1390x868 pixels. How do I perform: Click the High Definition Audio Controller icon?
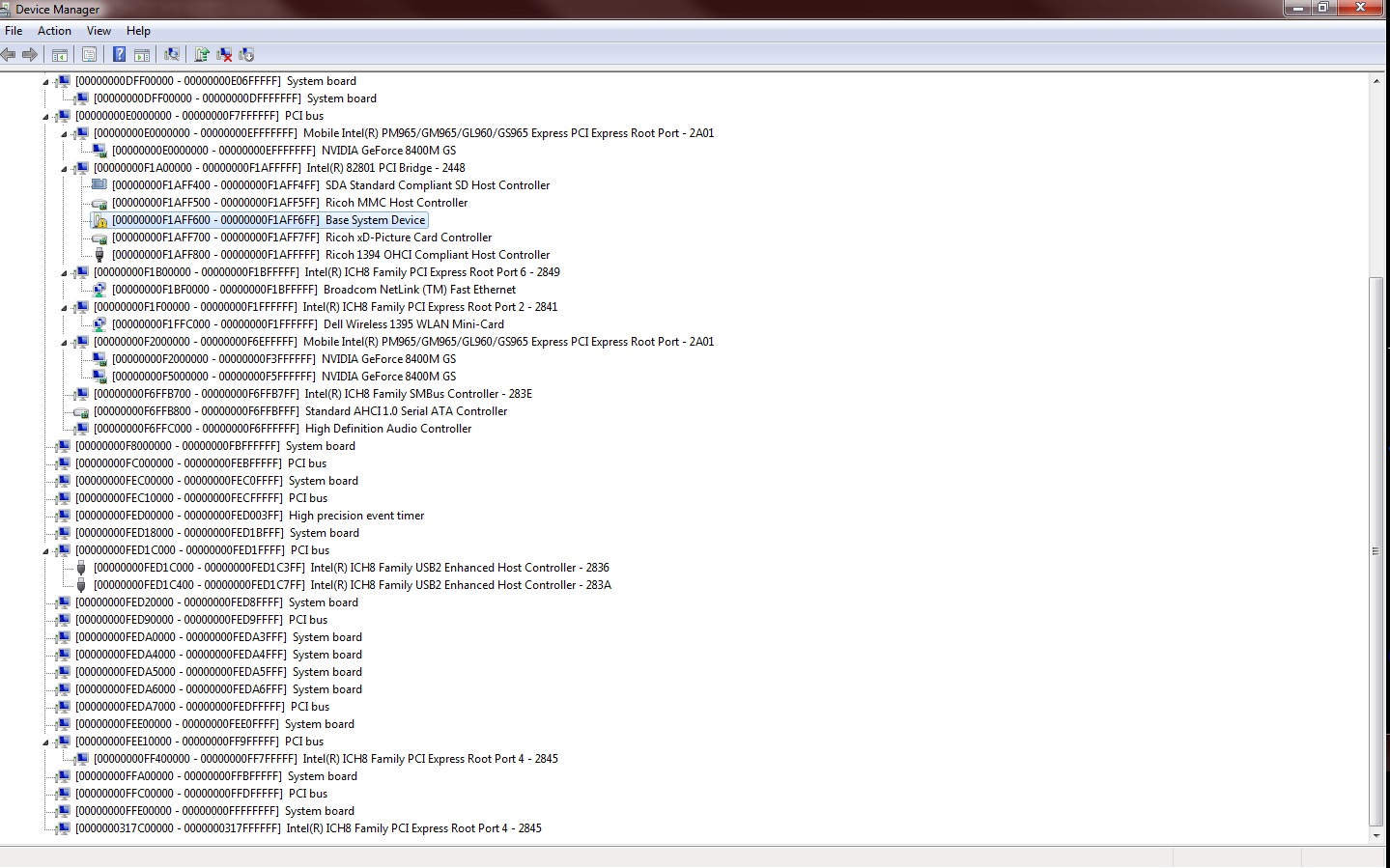81,429
